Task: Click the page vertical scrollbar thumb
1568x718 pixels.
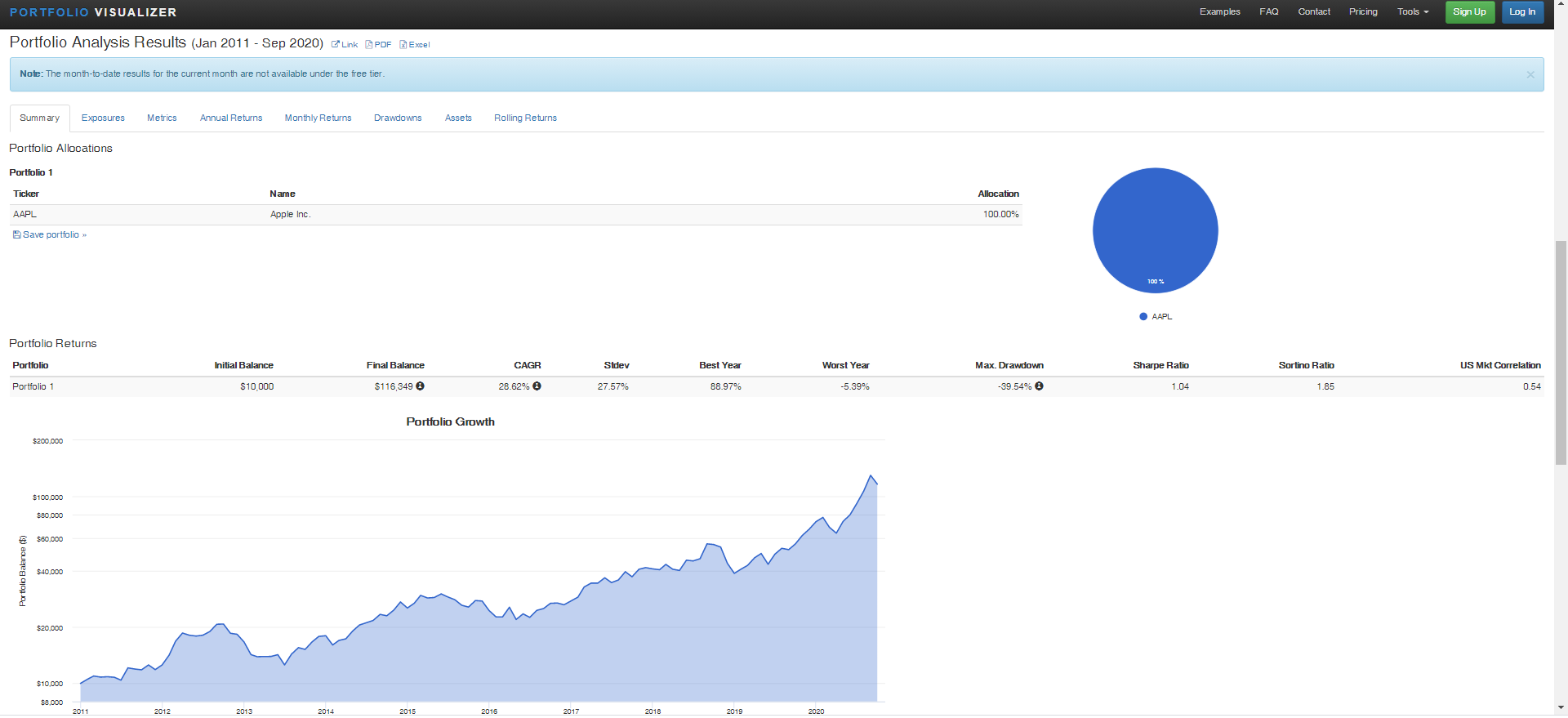Action: pos(1561,351)
